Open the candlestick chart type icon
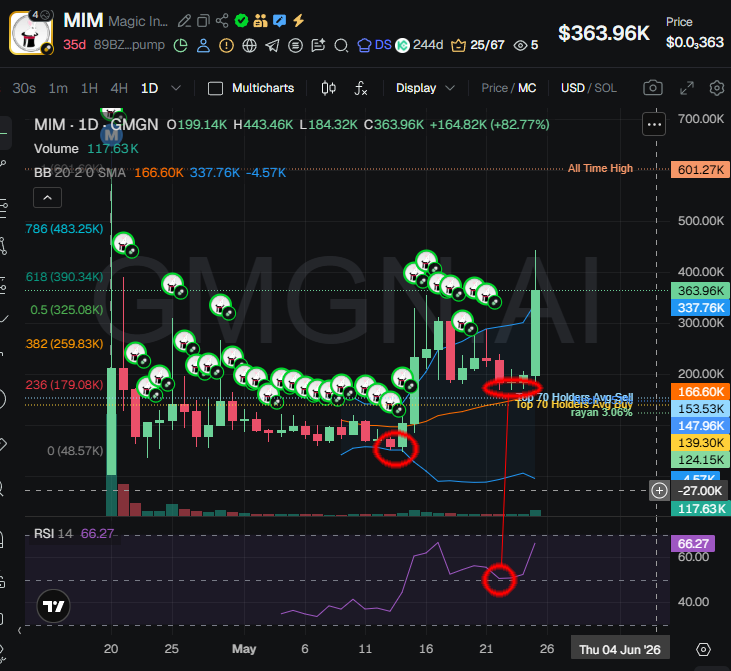Viewport: 731px width, 671px height. coord(329,88)
